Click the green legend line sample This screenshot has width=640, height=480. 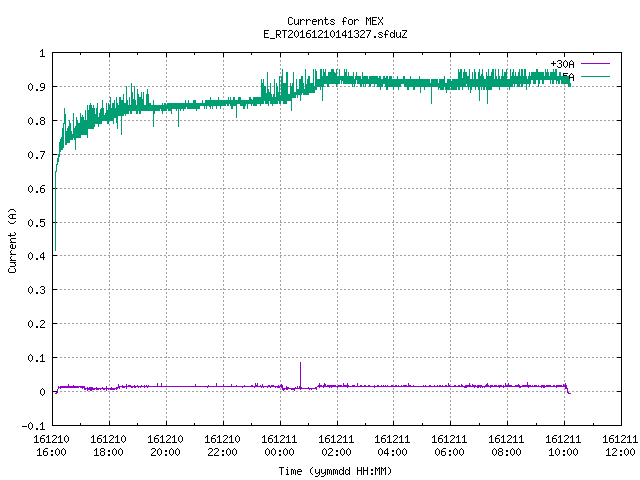click(595, 76)
